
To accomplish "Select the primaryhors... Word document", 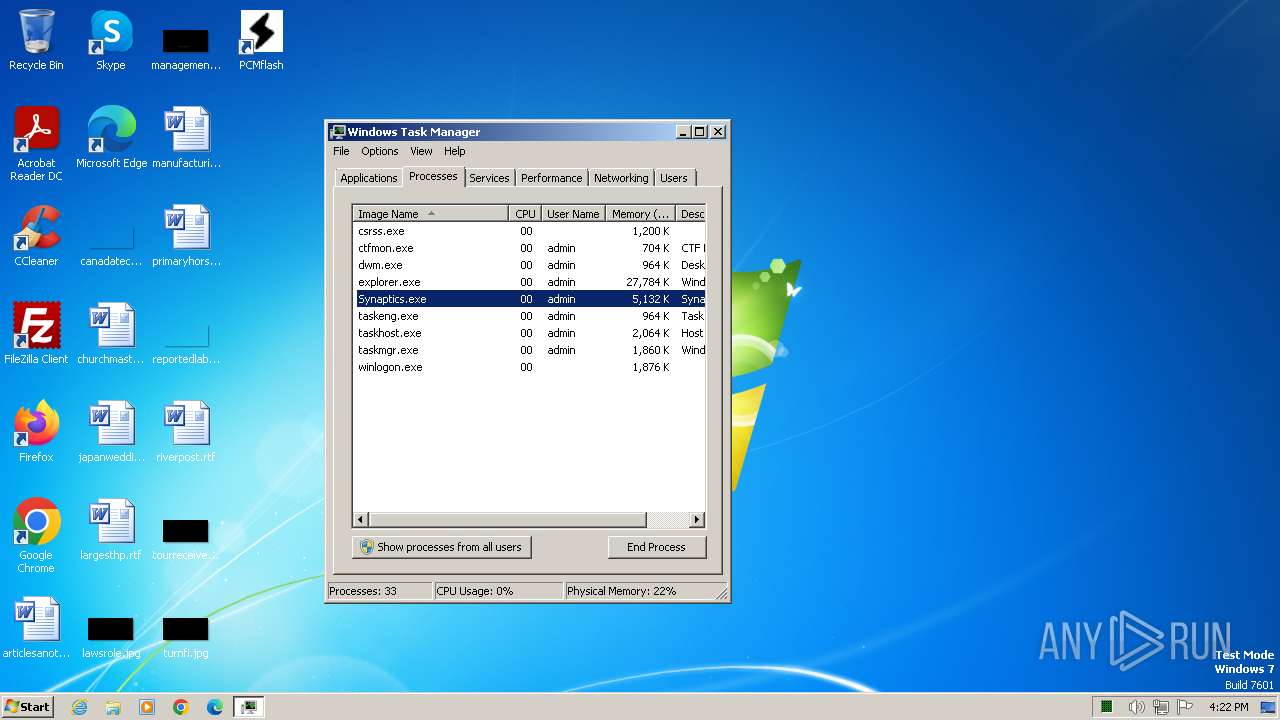I will click(186, 236).
